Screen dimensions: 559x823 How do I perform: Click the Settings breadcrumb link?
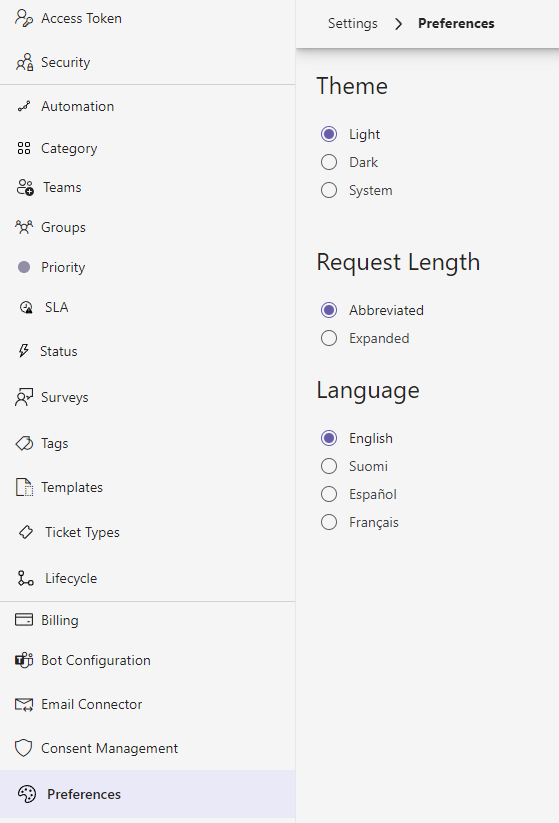(x=353, y=24)
